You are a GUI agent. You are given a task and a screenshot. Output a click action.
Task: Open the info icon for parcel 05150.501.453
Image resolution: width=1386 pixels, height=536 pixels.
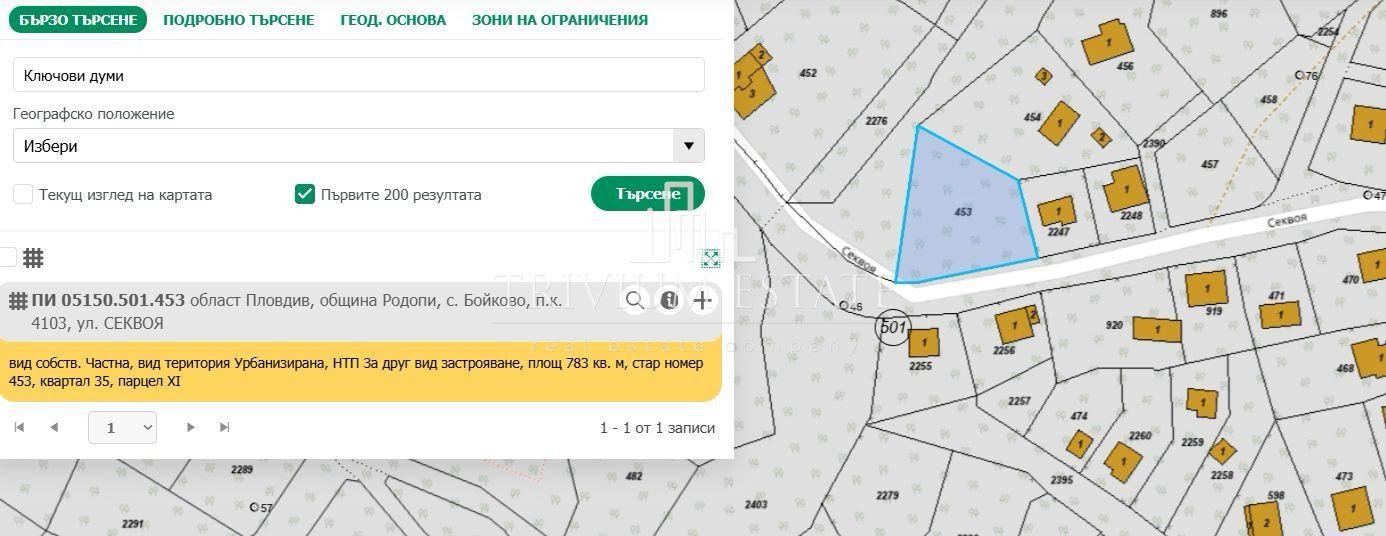point(669,300)
